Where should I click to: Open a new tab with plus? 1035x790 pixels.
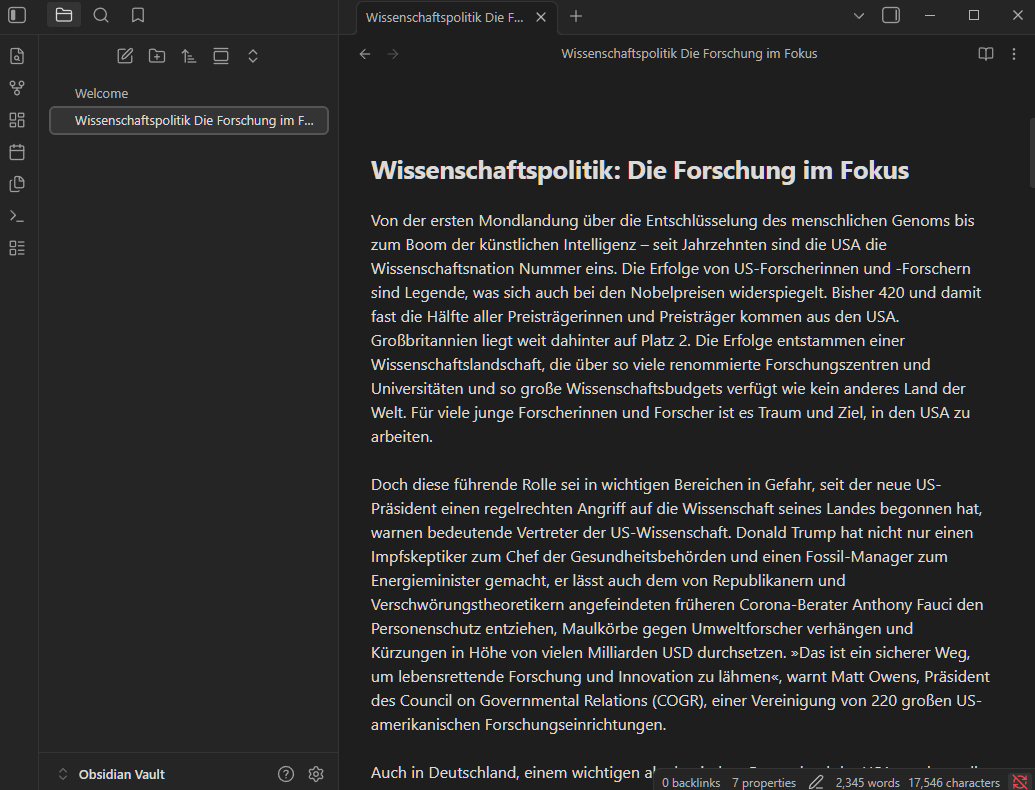pos(576,16)
